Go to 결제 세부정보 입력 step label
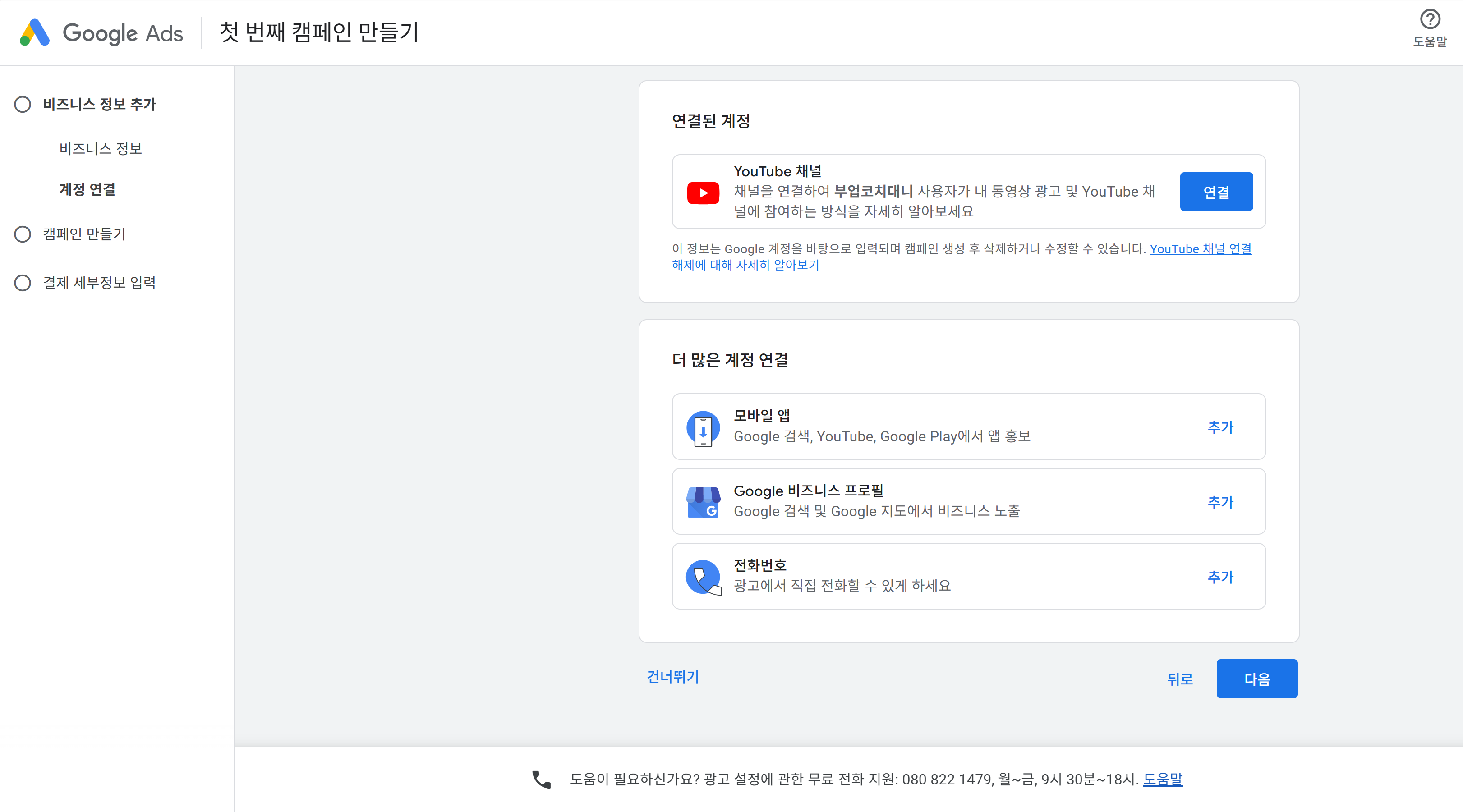 tap(99, 283)
